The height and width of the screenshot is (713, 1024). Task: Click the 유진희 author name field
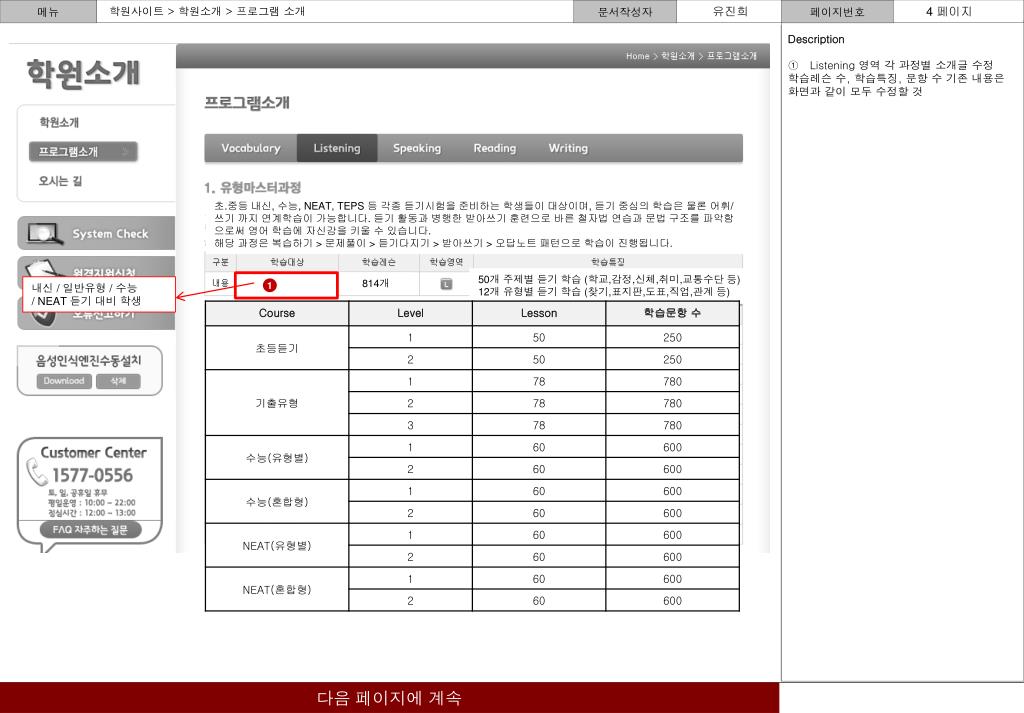point(729,11)
